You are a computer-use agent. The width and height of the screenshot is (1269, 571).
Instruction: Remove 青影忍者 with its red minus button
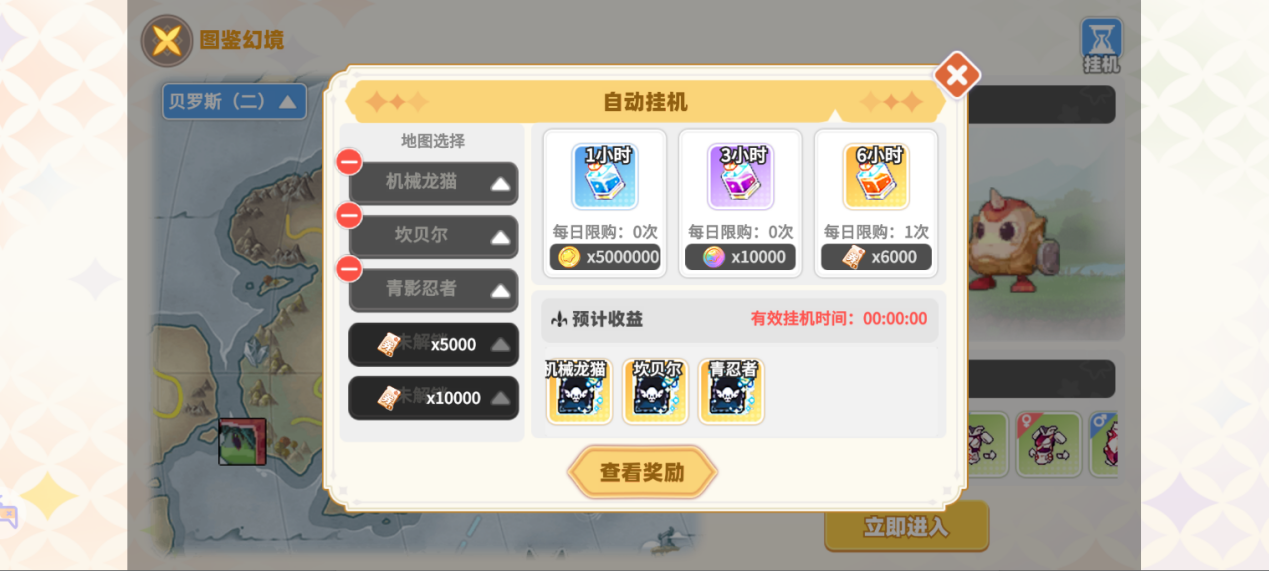tap(349, 268)
